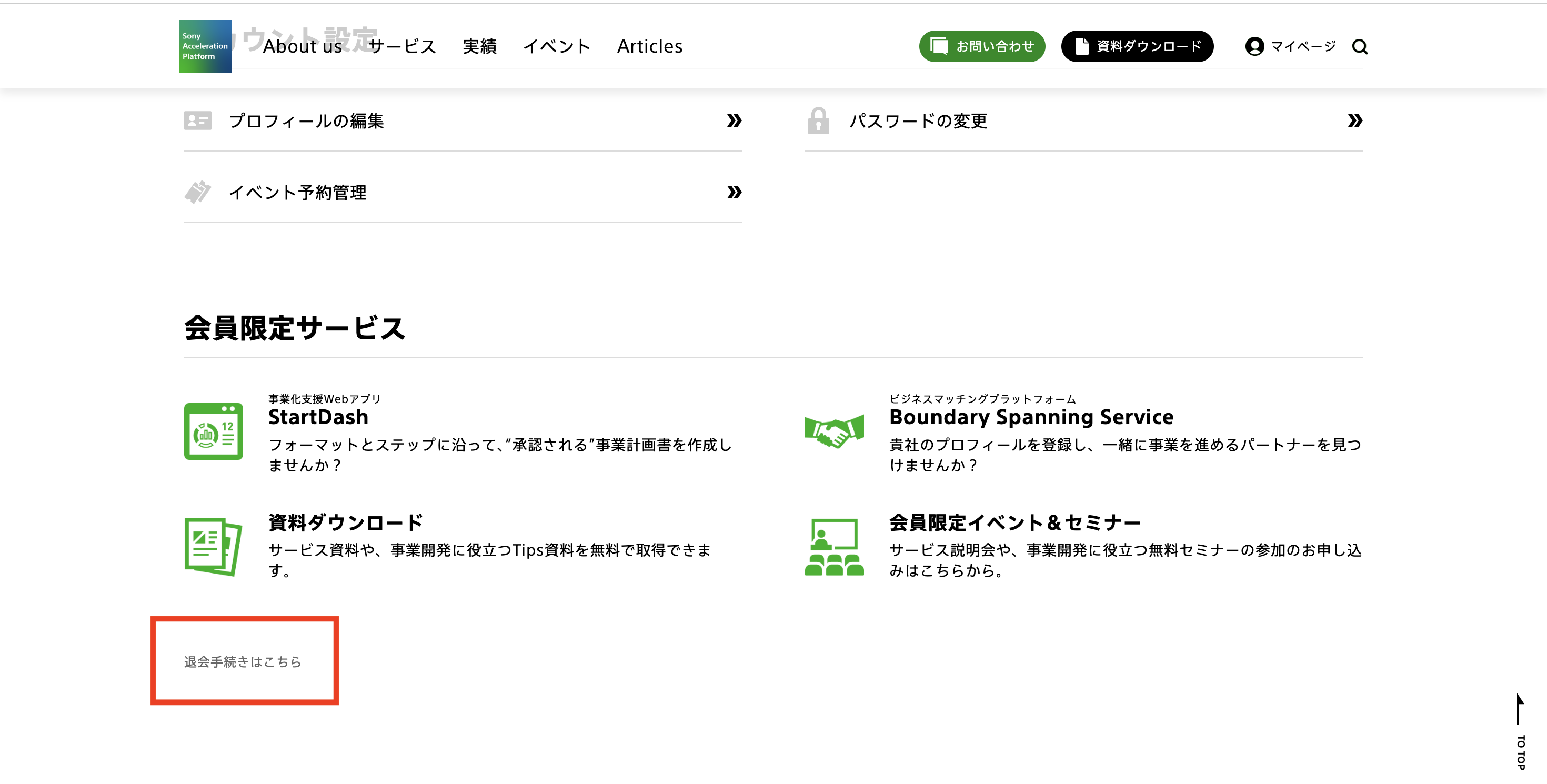Expand the パスワードの変更 chevron arrow
The width and height of the screenshot is (1547, 784).
point(1355,120)
